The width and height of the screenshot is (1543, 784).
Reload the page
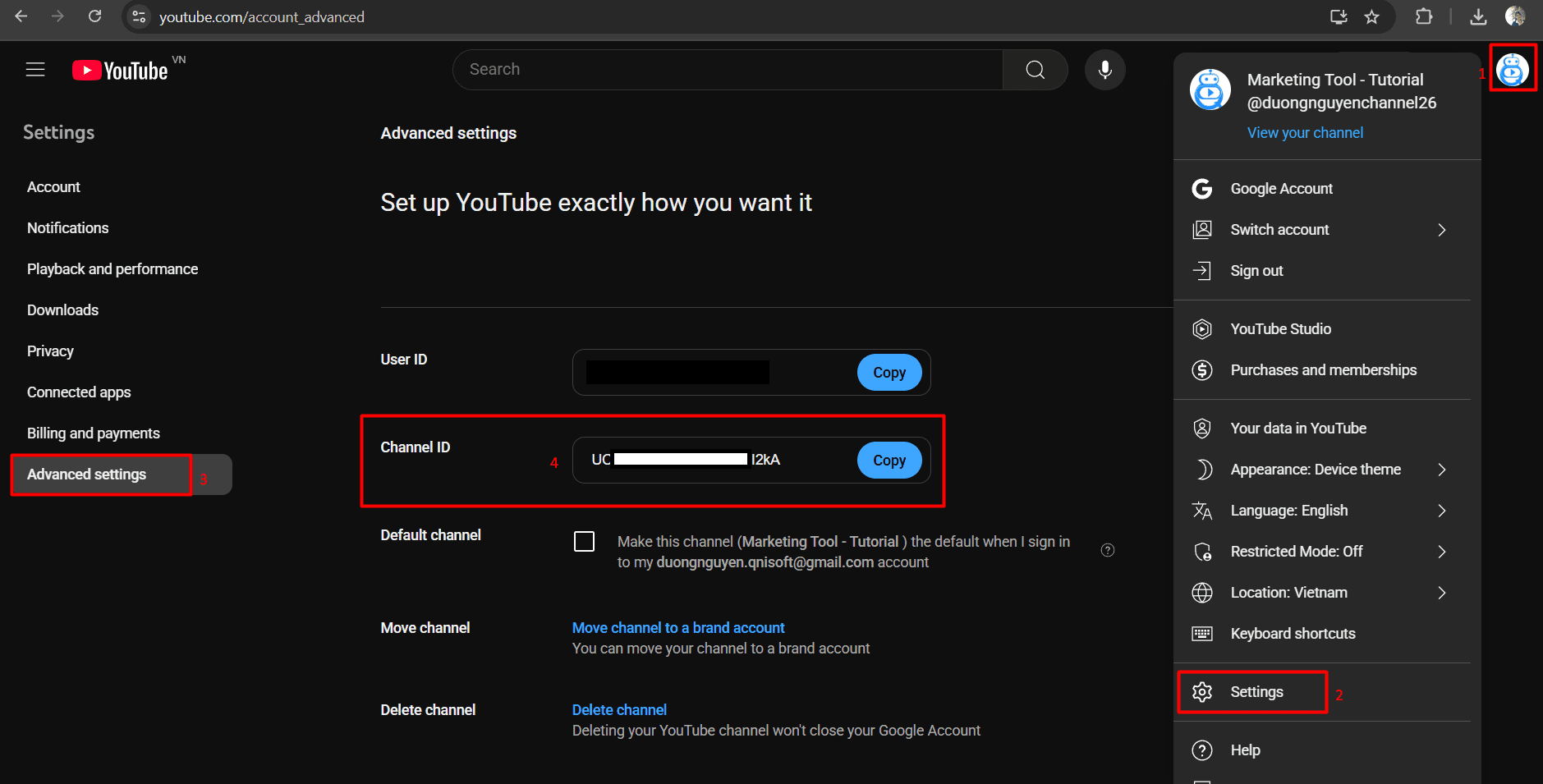pyautogui.click(x=94, y=16)
